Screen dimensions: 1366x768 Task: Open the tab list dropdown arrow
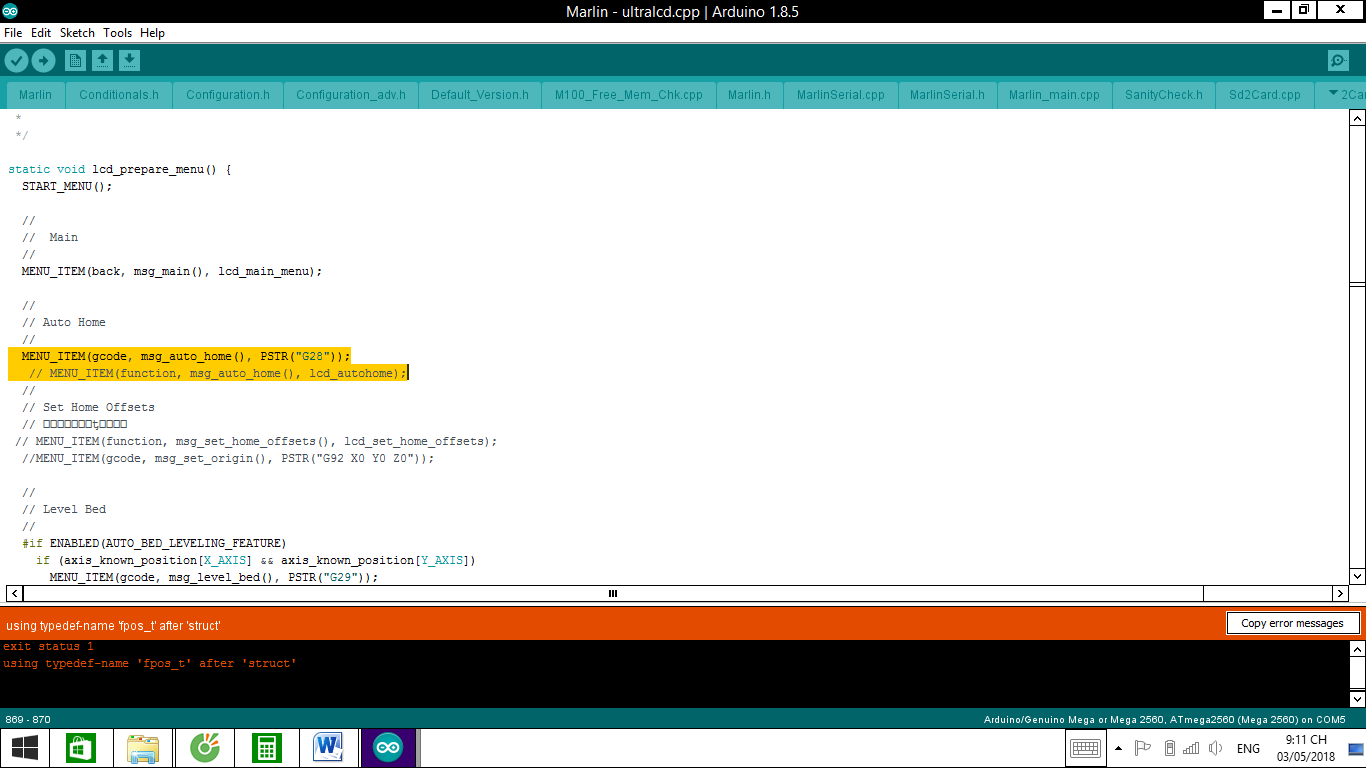pos(1333,94)
